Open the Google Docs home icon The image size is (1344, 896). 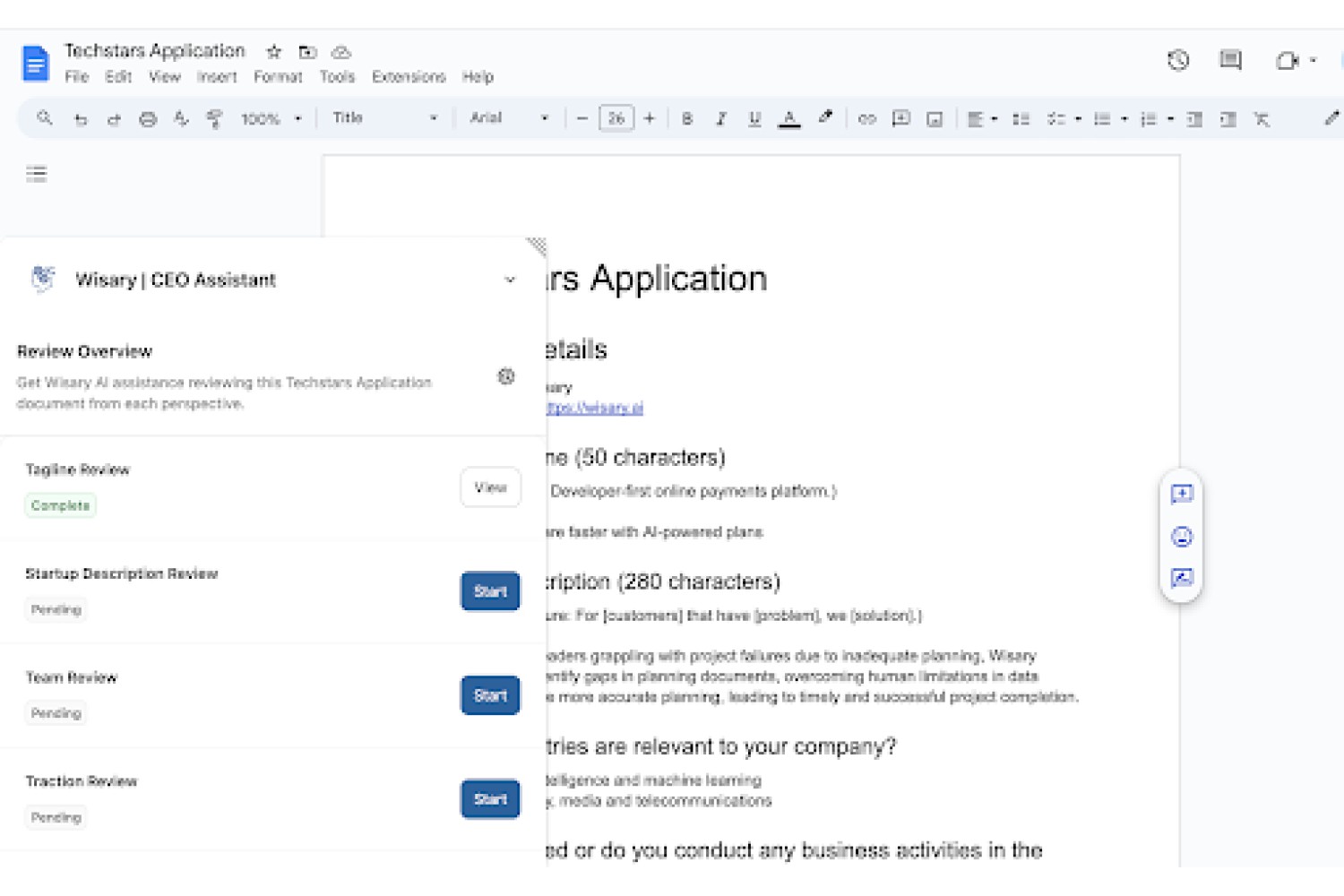36,64
